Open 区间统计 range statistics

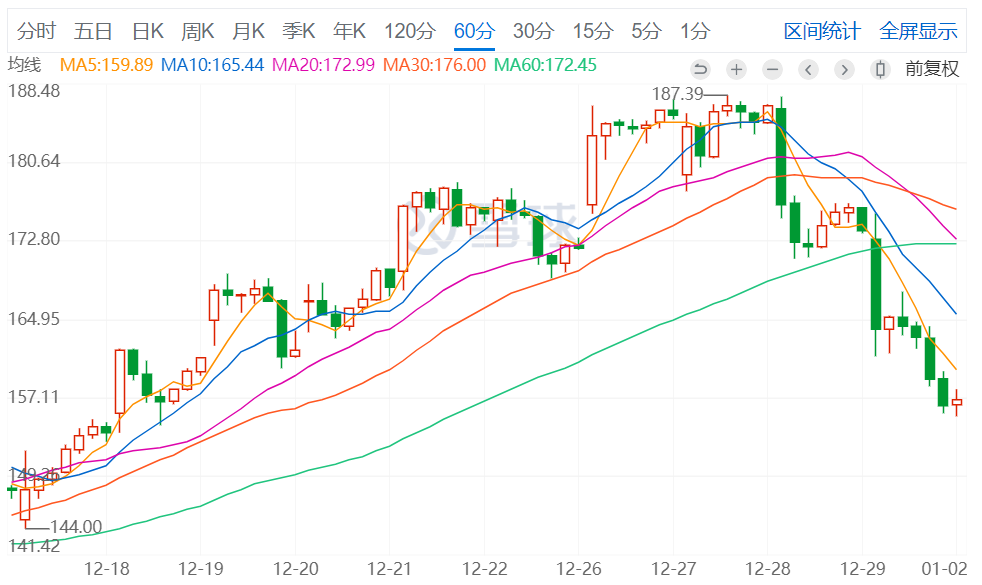[x=821, y=31]
